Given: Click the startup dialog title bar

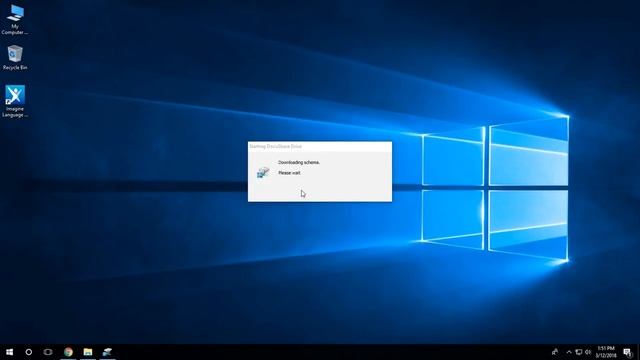Looking at the screenshot, I should (320, 147).
